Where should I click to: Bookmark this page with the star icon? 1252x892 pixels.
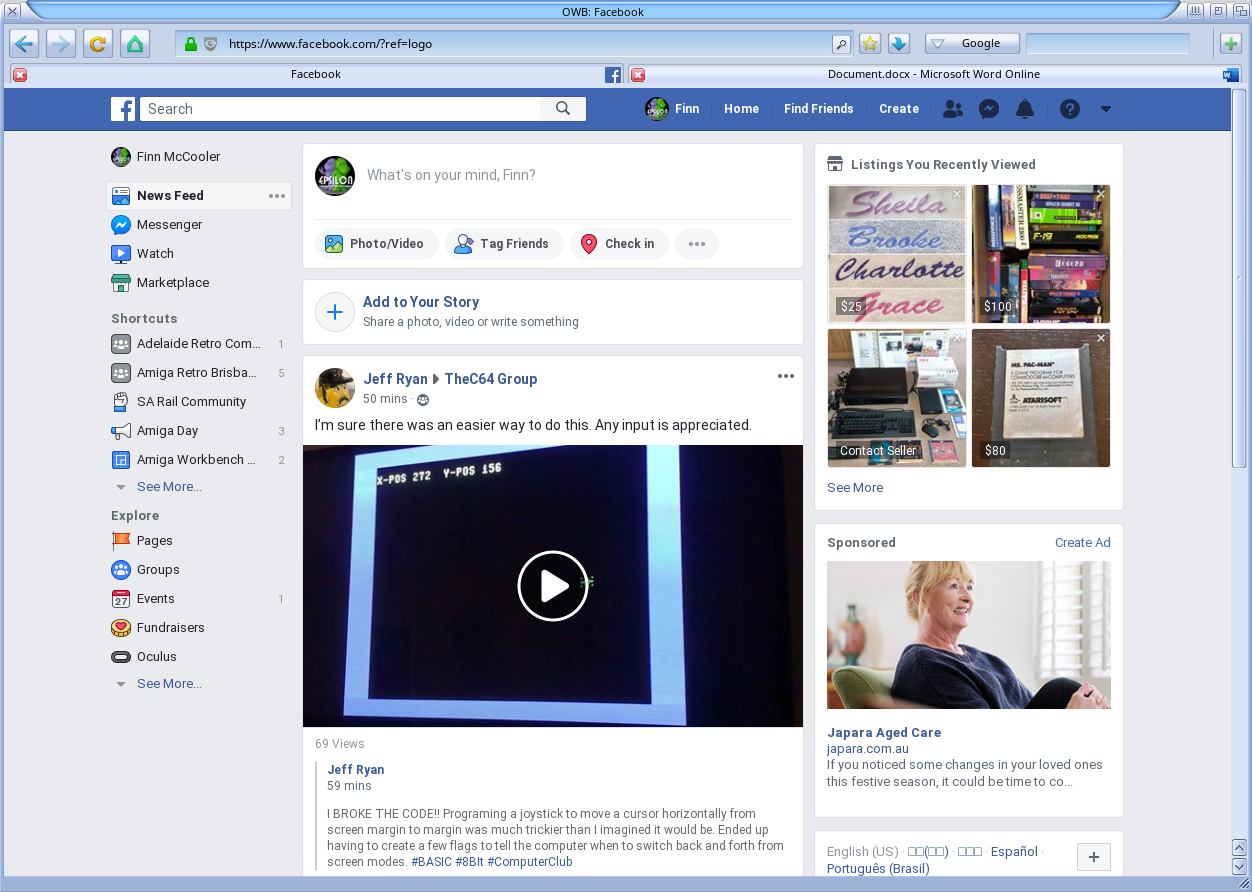(x=870, y=43)
